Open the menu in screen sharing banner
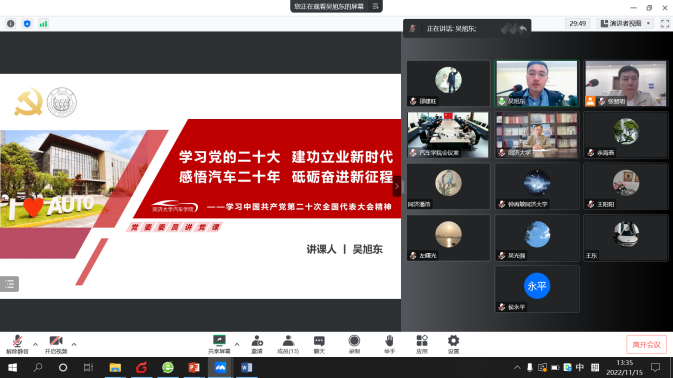The width and height of the screenshot is (673, 378). (x=376, y=6)
